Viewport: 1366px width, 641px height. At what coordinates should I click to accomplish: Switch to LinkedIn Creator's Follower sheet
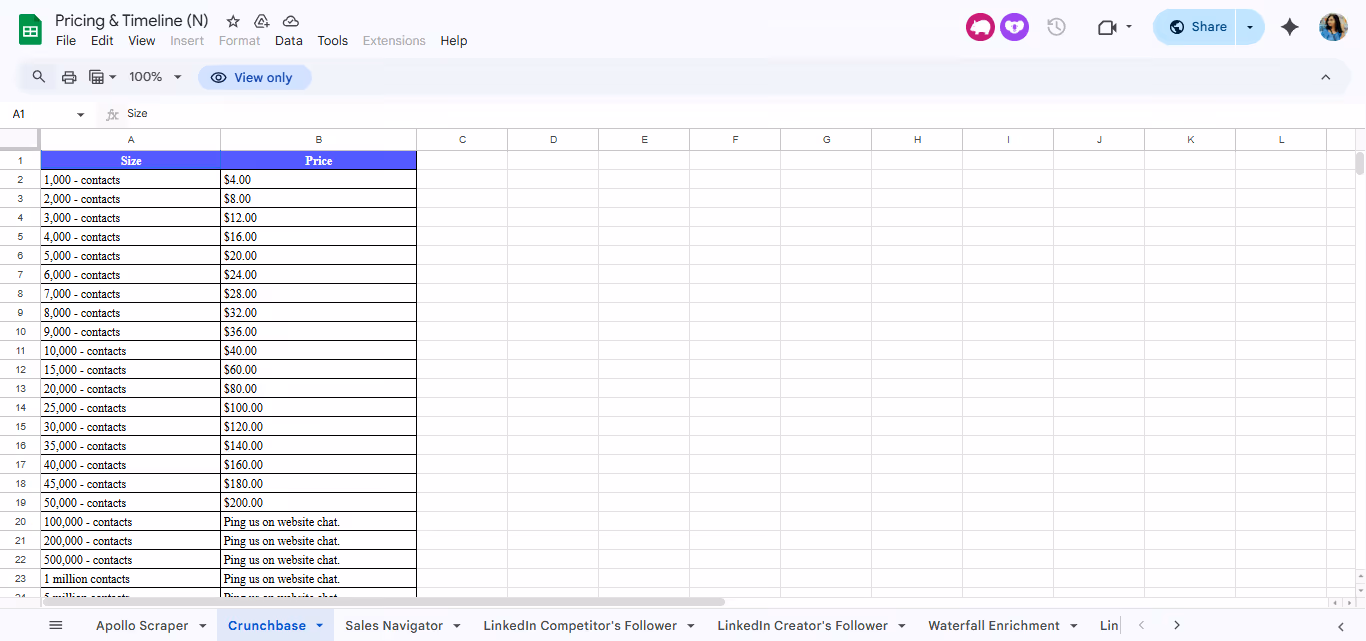click(802, 626)
